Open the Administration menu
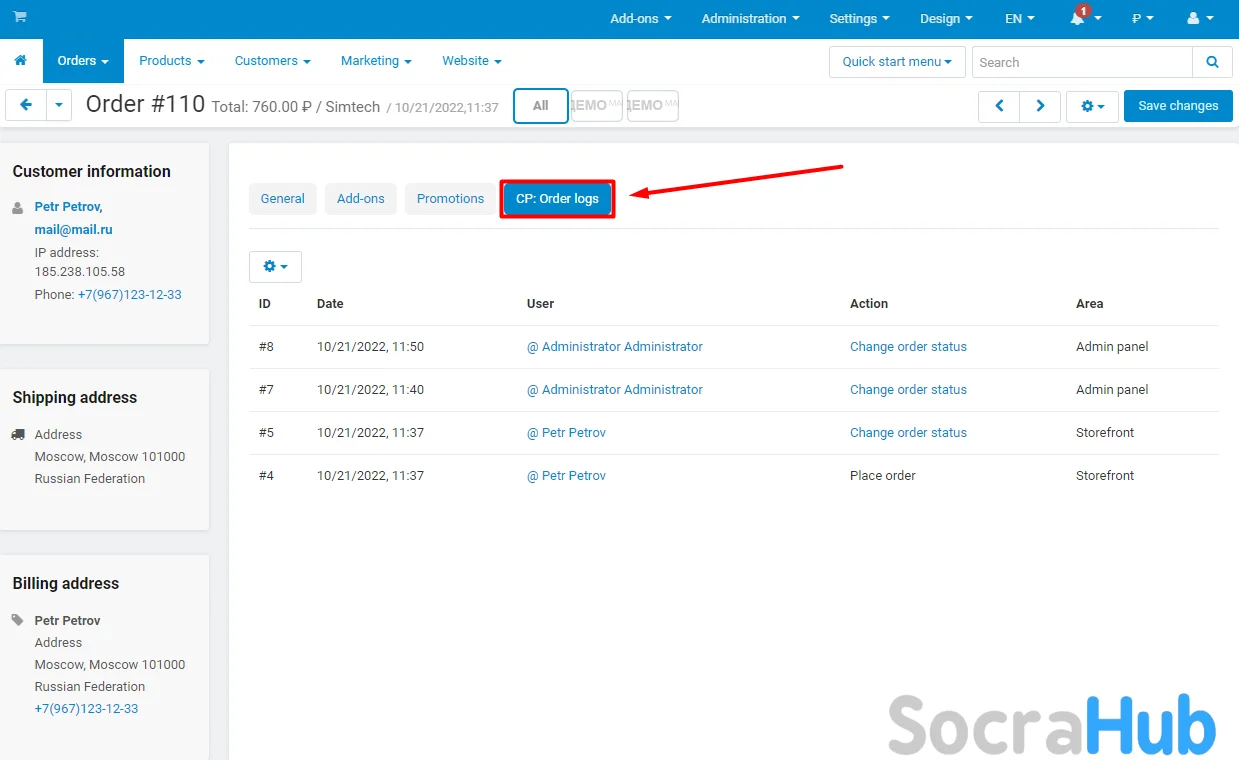This screenshot has height=760, width=1239. click(x=750, y=19)
